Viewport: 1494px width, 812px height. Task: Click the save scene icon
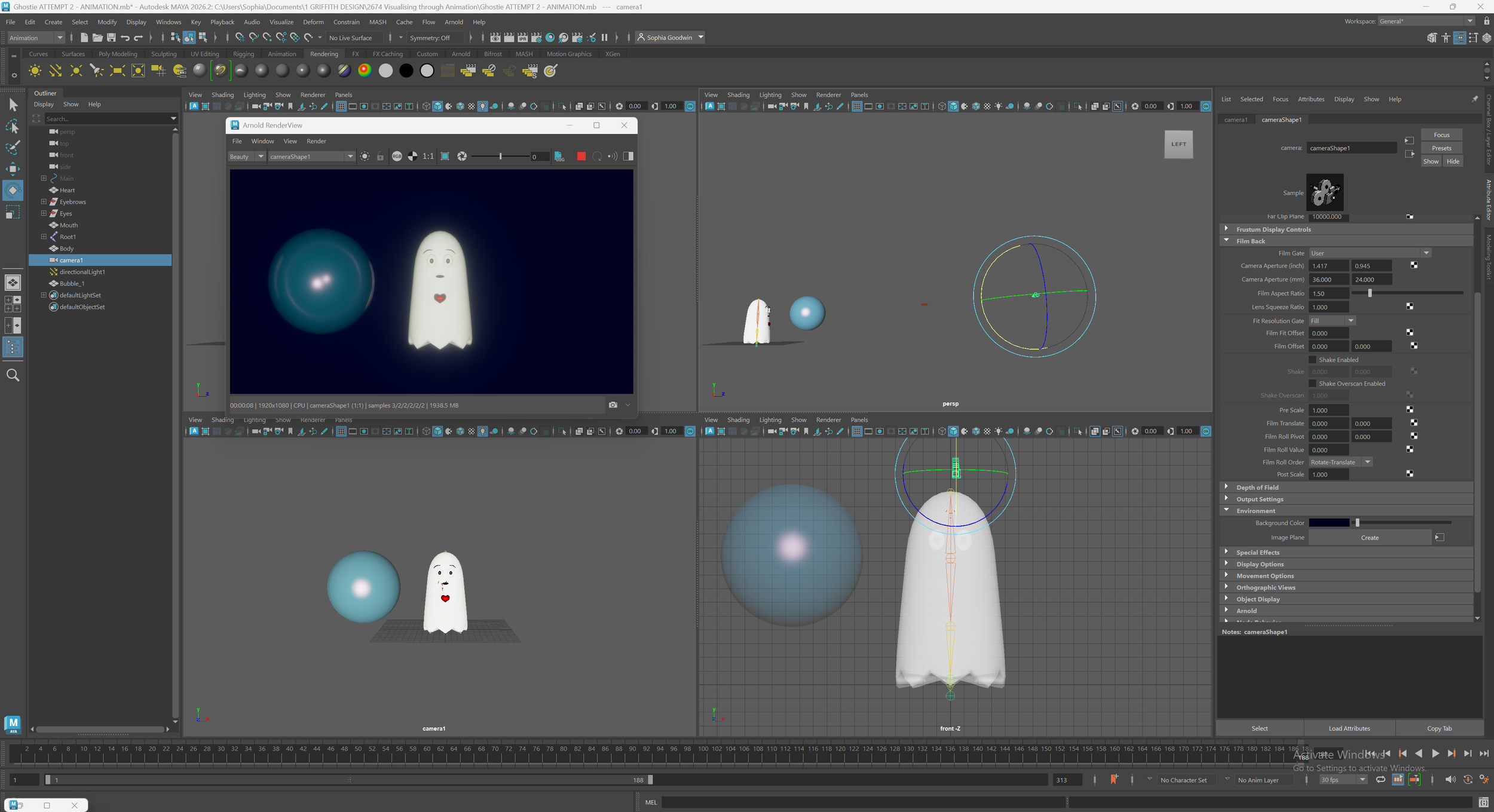111,38
